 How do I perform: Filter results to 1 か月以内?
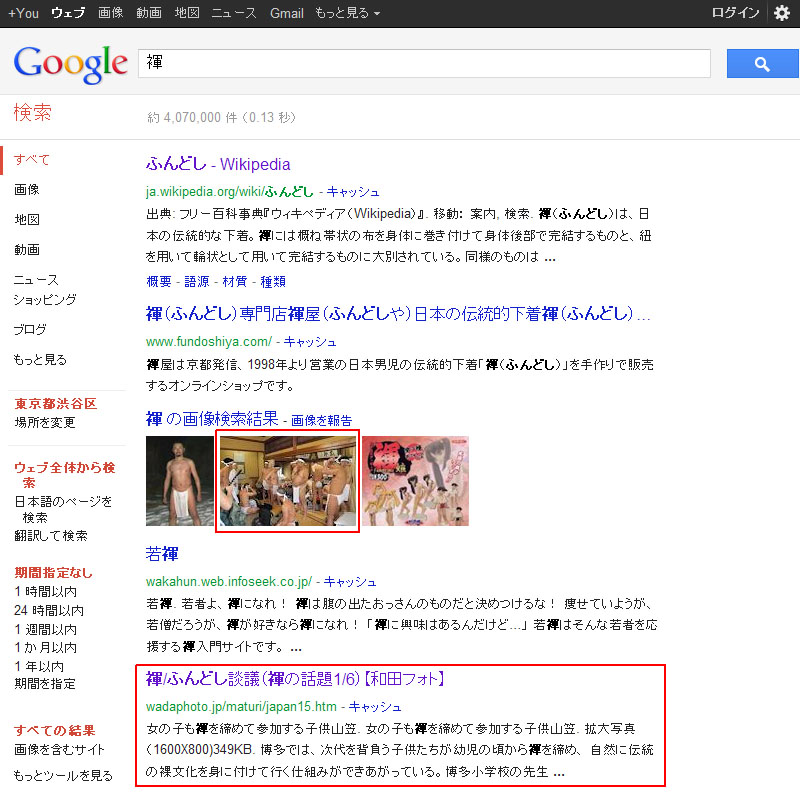46,648
